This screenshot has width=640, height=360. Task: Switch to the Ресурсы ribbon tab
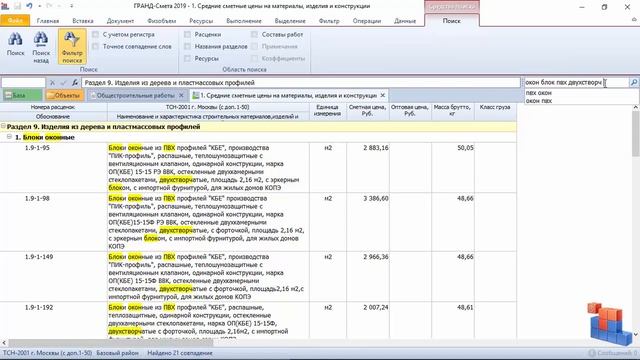click(x=201, y=21)
